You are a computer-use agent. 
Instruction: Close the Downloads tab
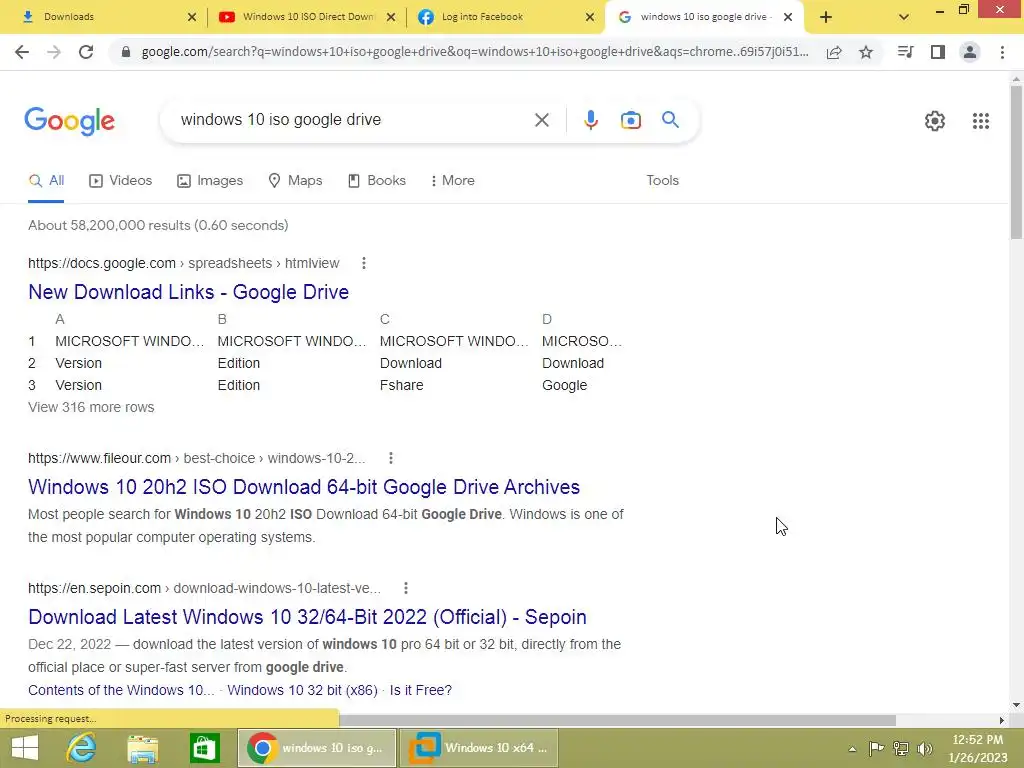click(x=191, y=17)
